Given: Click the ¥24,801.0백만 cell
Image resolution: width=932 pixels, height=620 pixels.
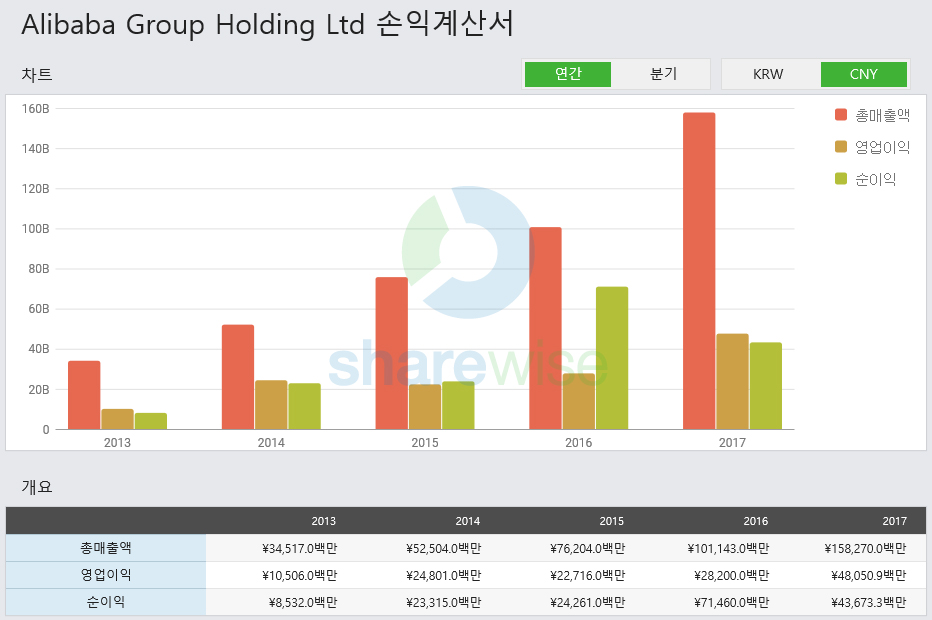Looking at the screenshot, I should tap(443, 575).
